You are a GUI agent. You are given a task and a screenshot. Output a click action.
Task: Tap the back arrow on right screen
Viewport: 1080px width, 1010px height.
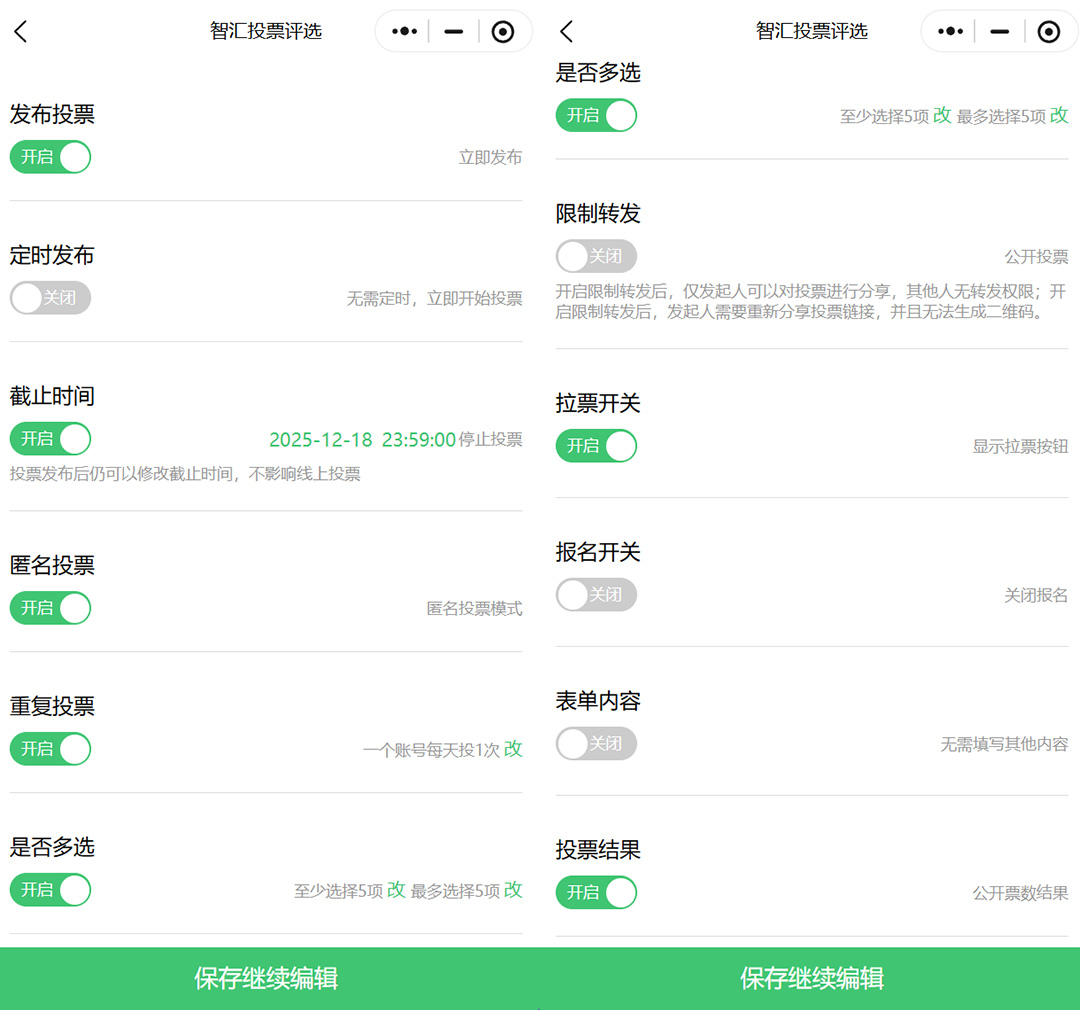567,32
